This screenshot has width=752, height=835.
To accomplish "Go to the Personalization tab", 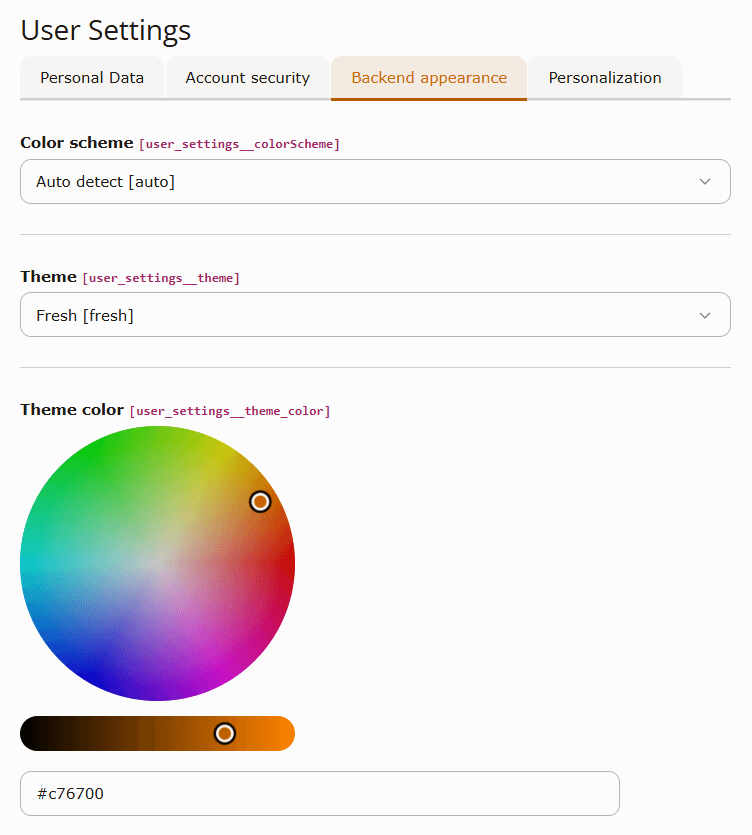I will coord(605,78).
